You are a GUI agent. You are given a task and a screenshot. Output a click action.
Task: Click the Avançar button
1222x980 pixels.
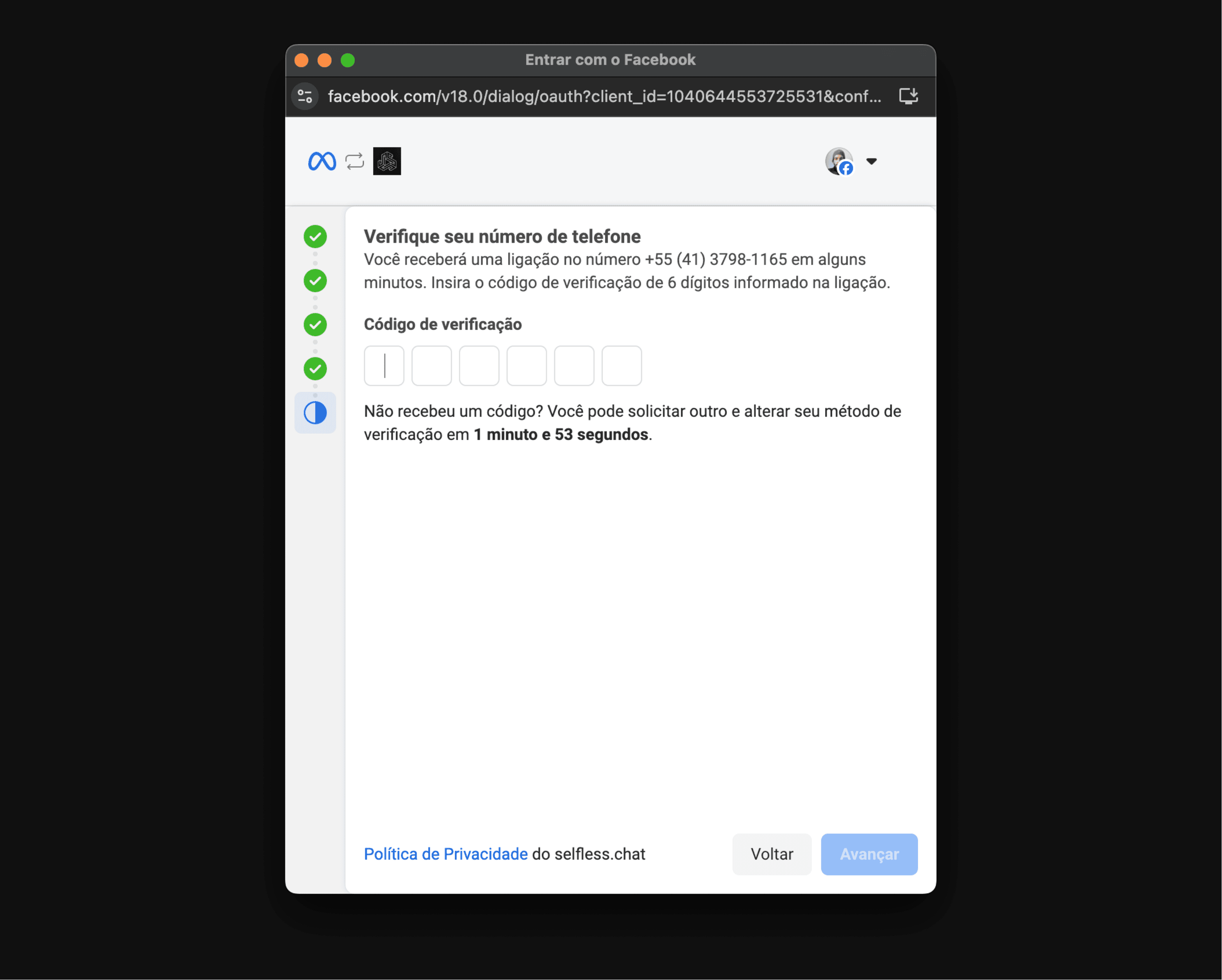[x=870, y=854]
